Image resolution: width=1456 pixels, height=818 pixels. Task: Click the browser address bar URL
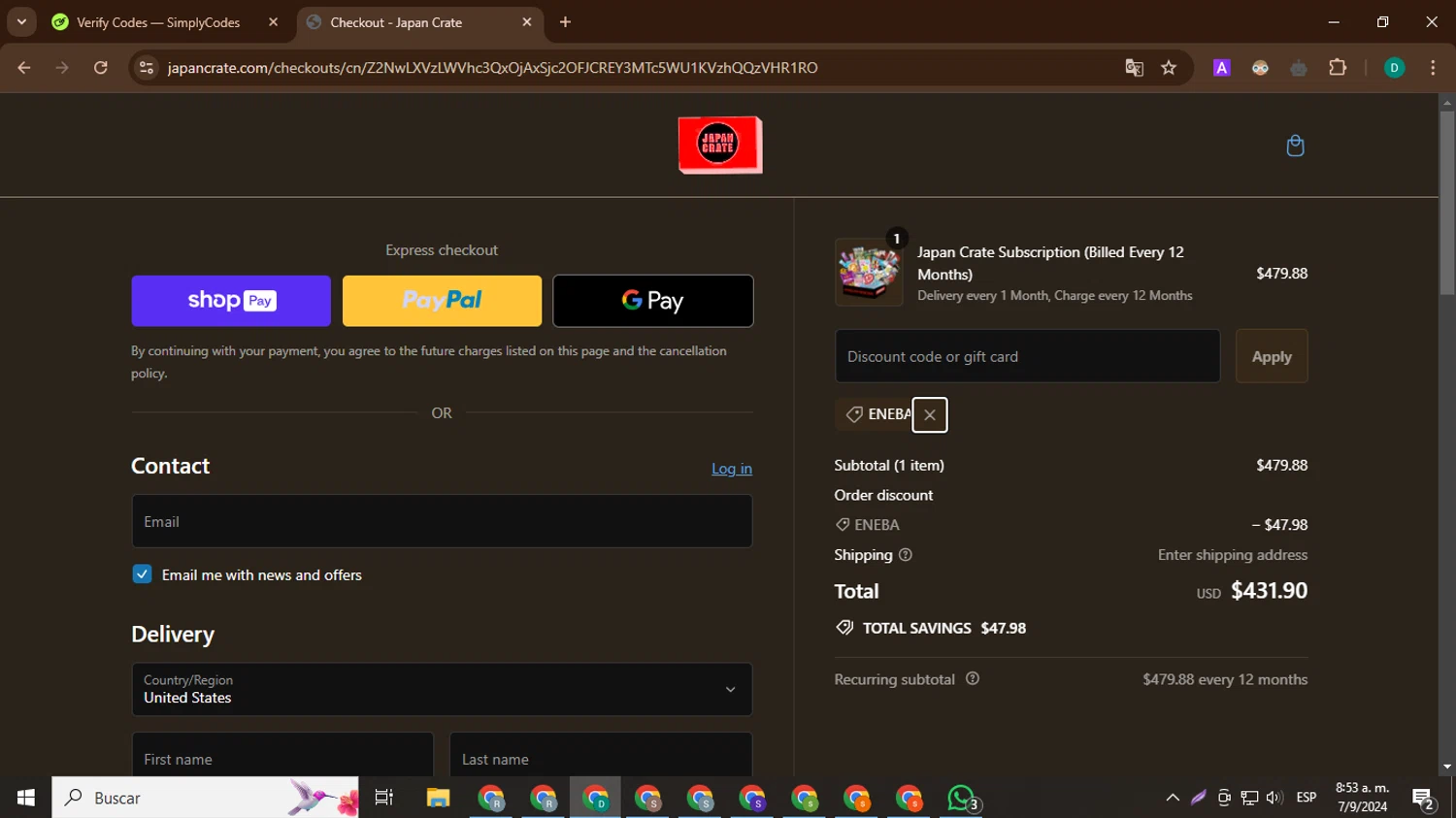point(492,68)
